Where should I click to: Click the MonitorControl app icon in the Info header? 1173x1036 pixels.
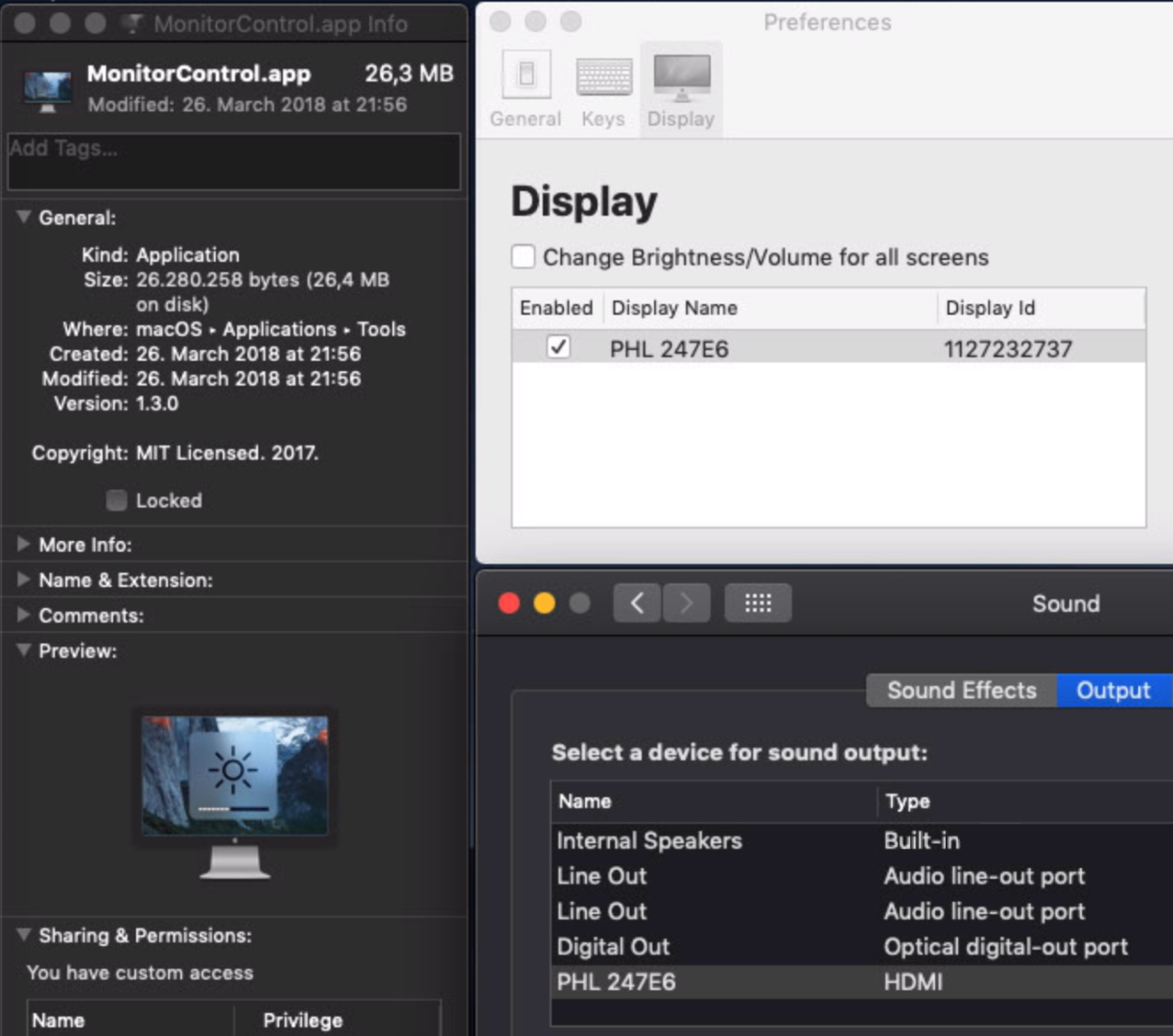pos(47,89)
